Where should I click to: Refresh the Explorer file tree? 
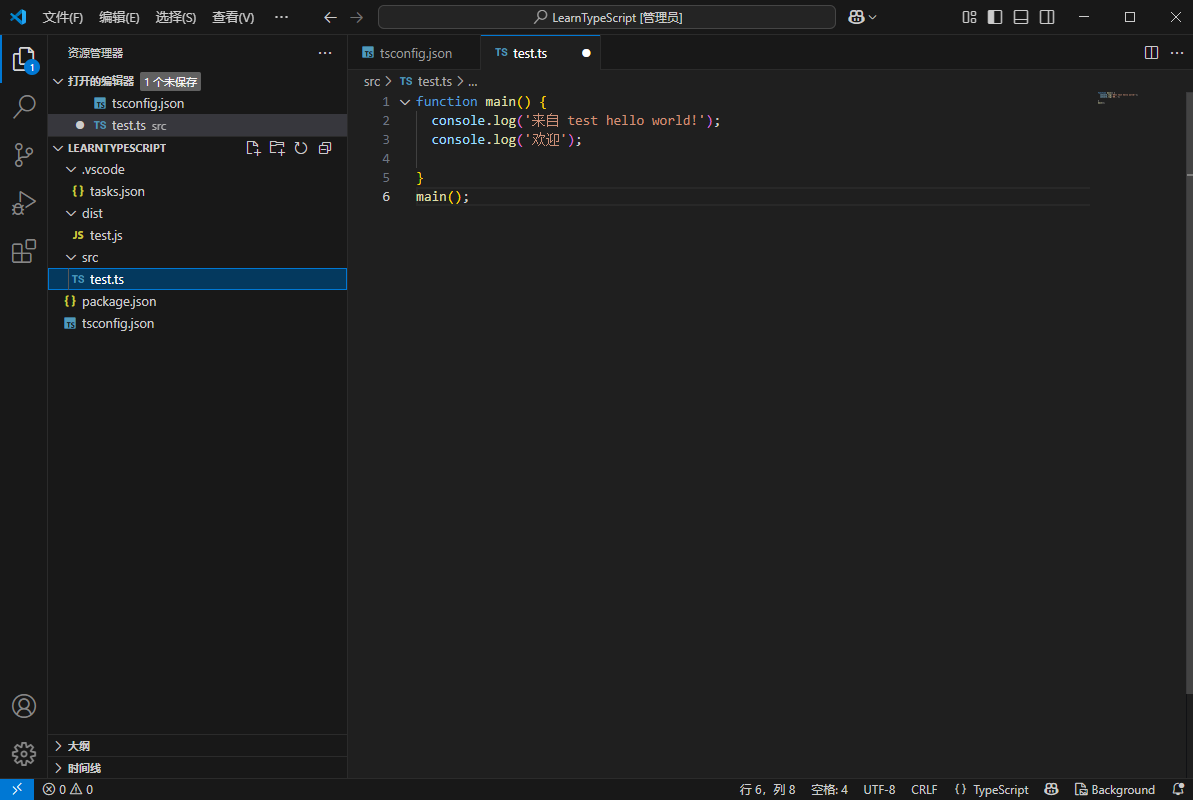(301, 147)
